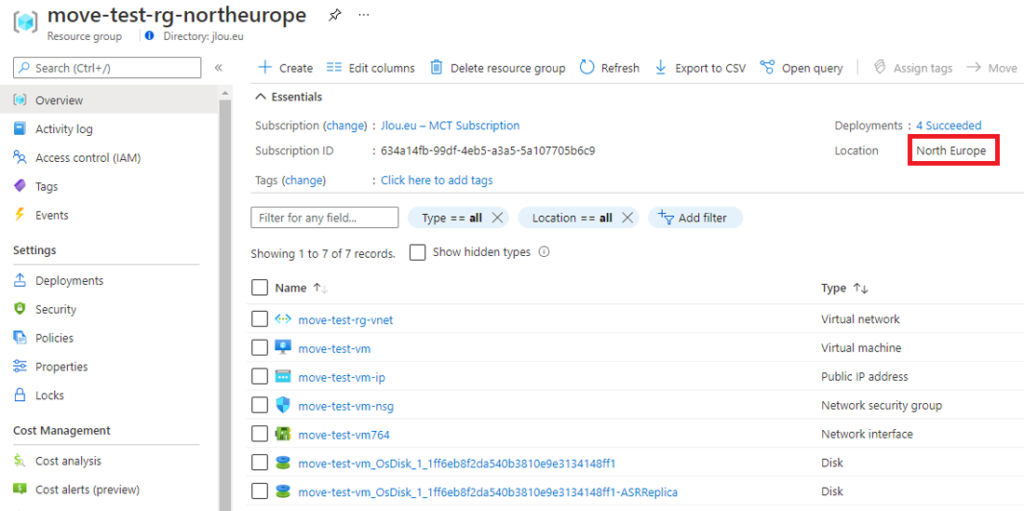Sort resources by Name column
Screen dimensions: 1024x511
pos(301,288)
